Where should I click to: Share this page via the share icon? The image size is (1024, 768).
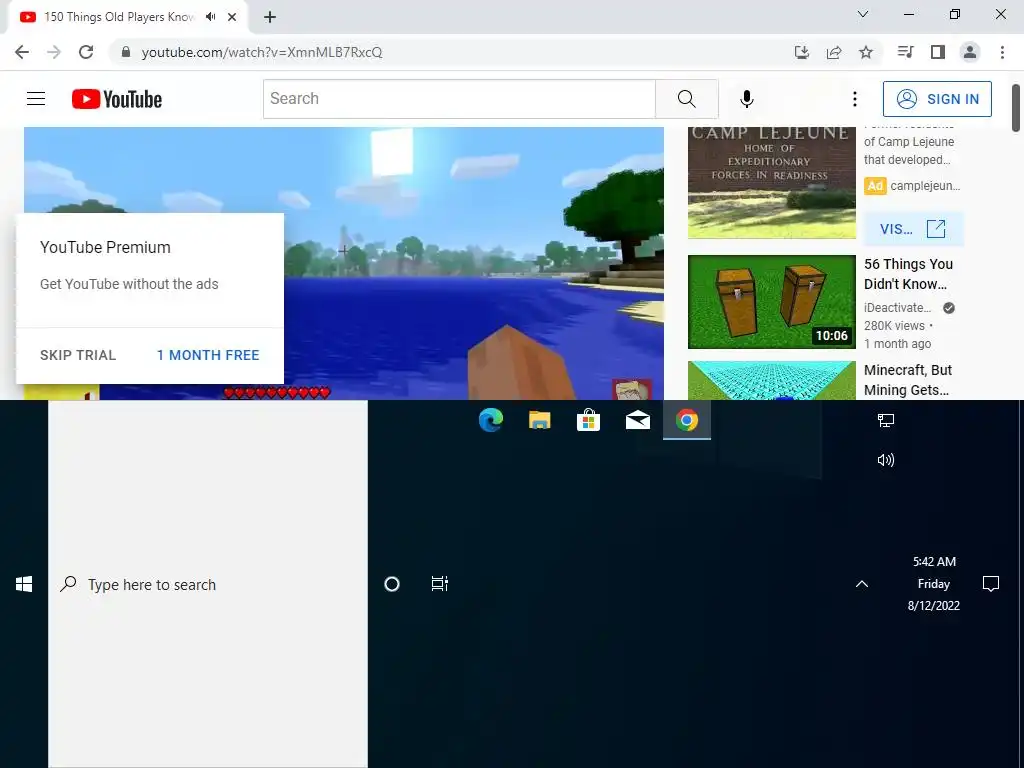point(834,52)
